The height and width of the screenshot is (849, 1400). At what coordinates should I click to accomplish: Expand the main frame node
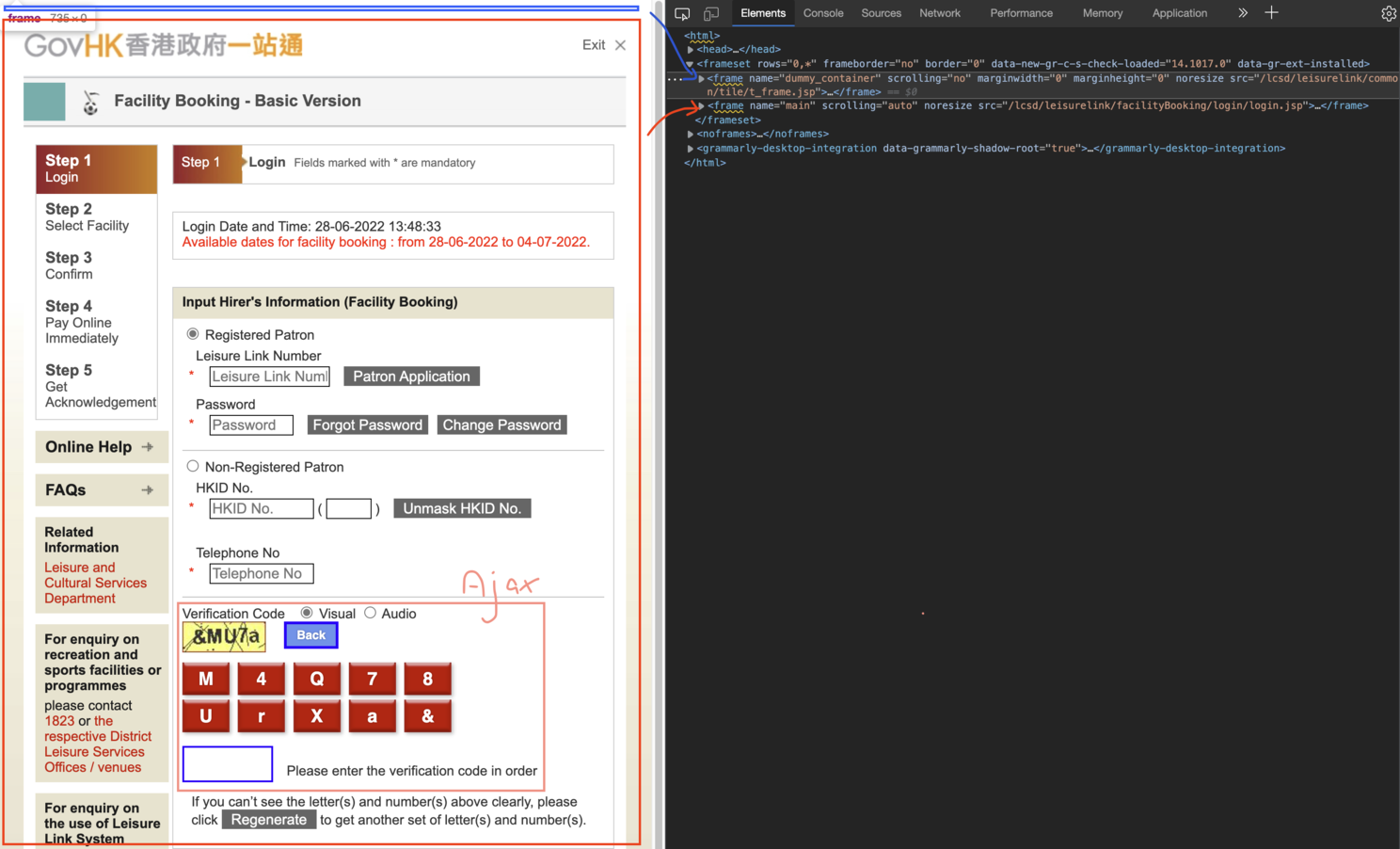point(702,106)
